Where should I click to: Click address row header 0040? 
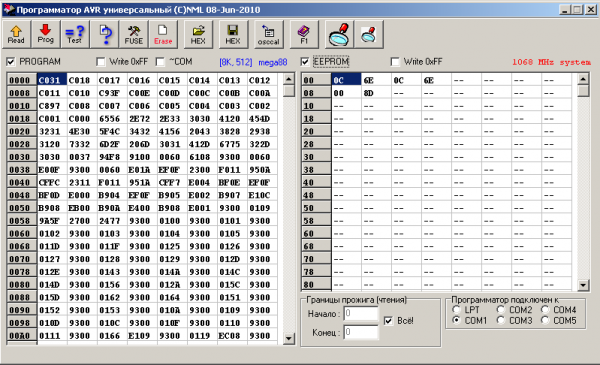pyautogui.click(x=21, y=182)
